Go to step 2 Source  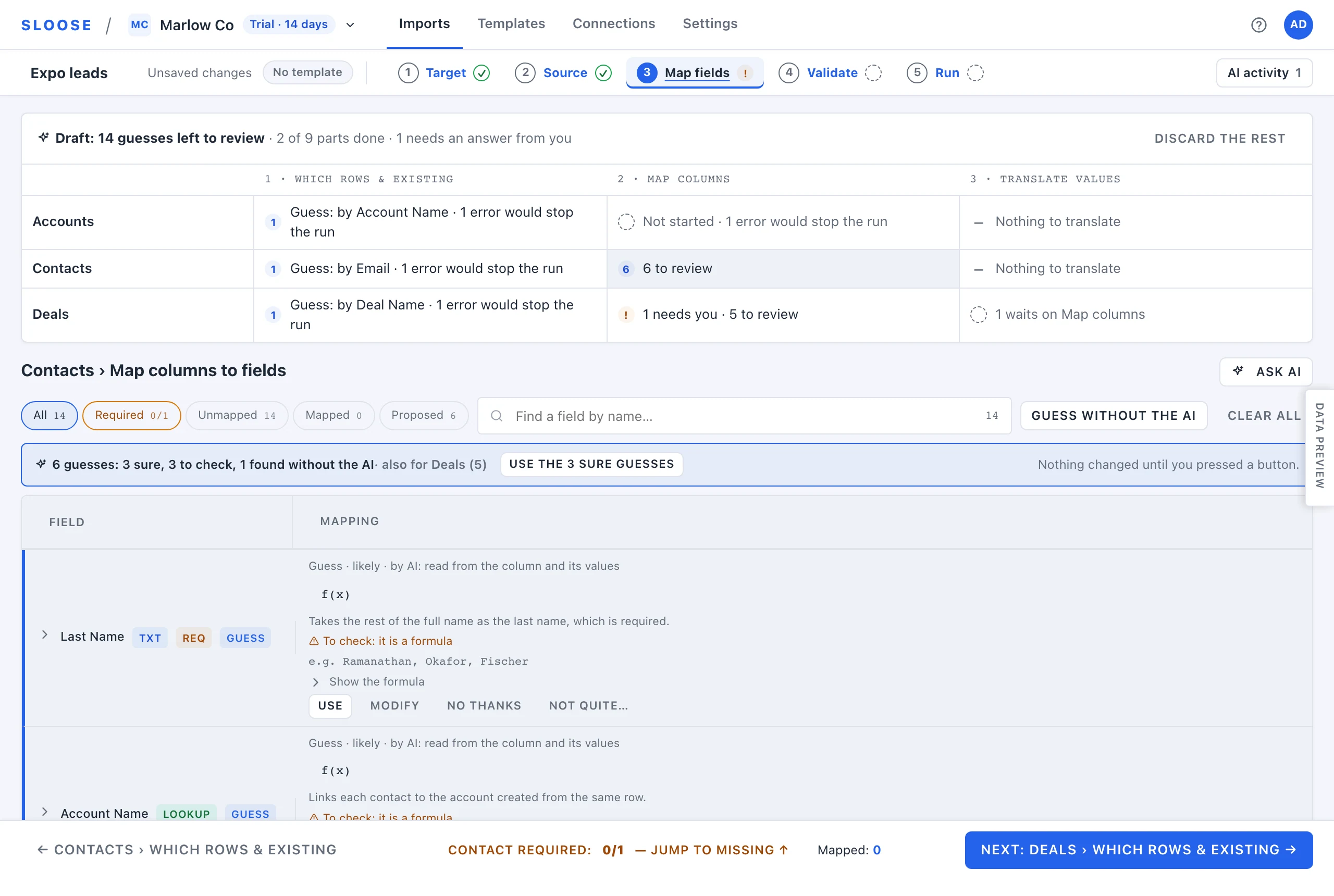[x=563, y=73]
